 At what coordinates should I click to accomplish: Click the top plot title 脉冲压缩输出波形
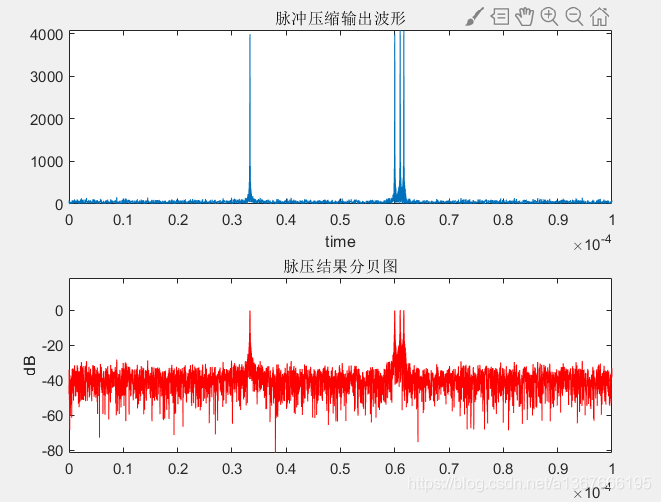(x=340, y=19)
